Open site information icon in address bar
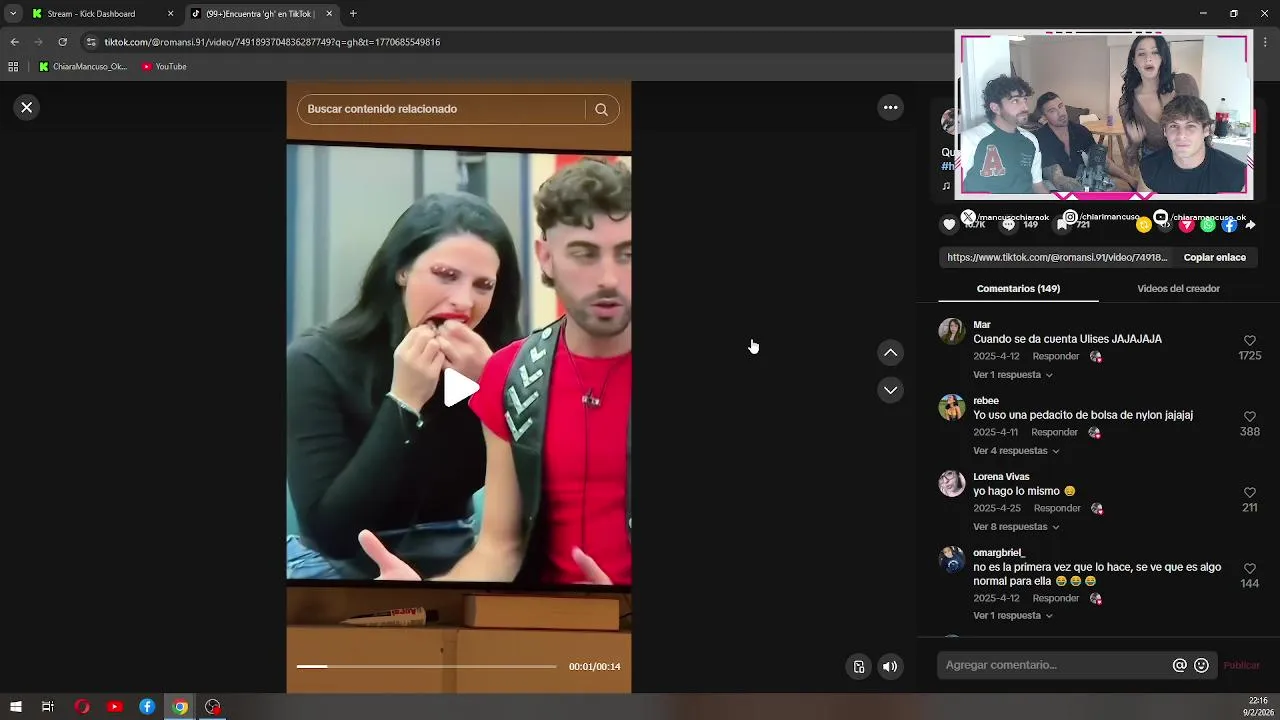Viewport: 1280px width, 720px height. point(91,42)
